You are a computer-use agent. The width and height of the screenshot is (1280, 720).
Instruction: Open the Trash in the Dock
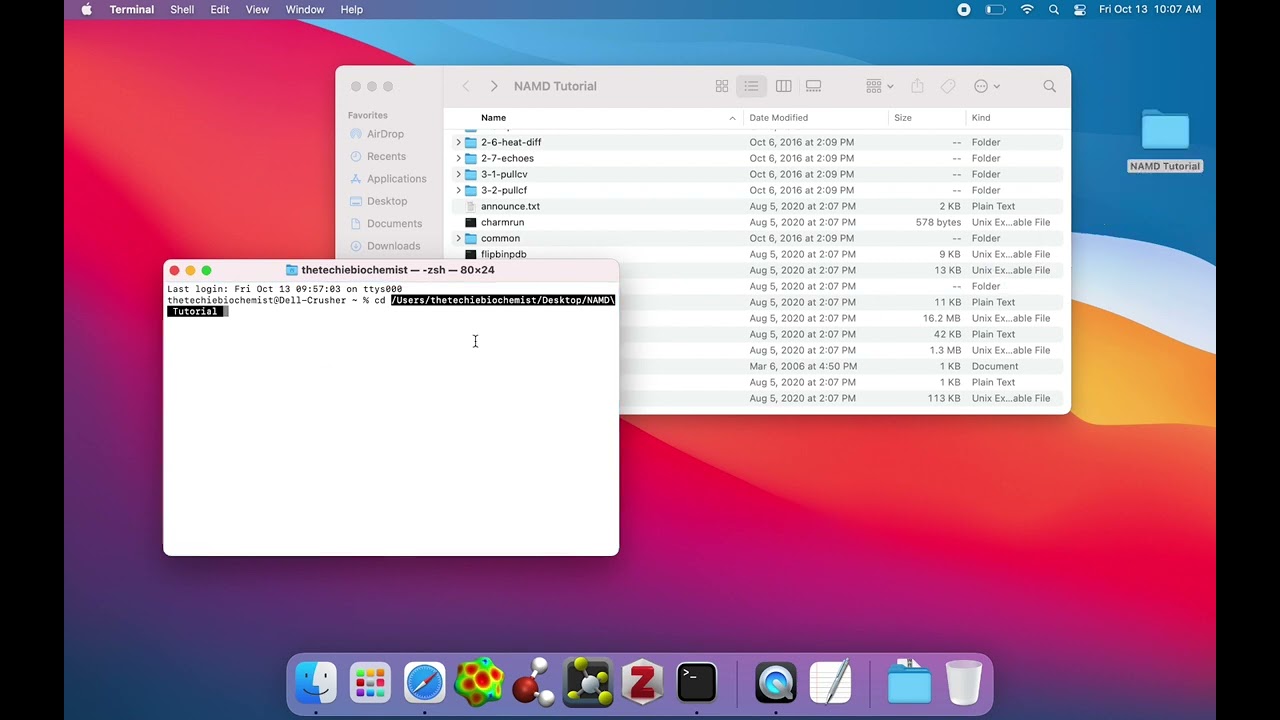coord(964,683)
